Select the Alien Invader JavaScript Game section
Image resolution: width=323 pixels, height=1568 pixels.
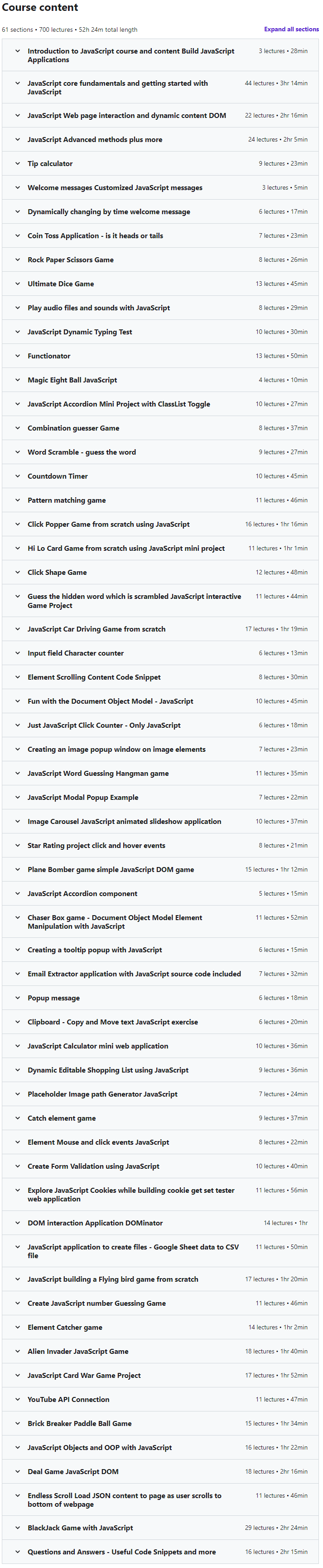pos(78,1351)
